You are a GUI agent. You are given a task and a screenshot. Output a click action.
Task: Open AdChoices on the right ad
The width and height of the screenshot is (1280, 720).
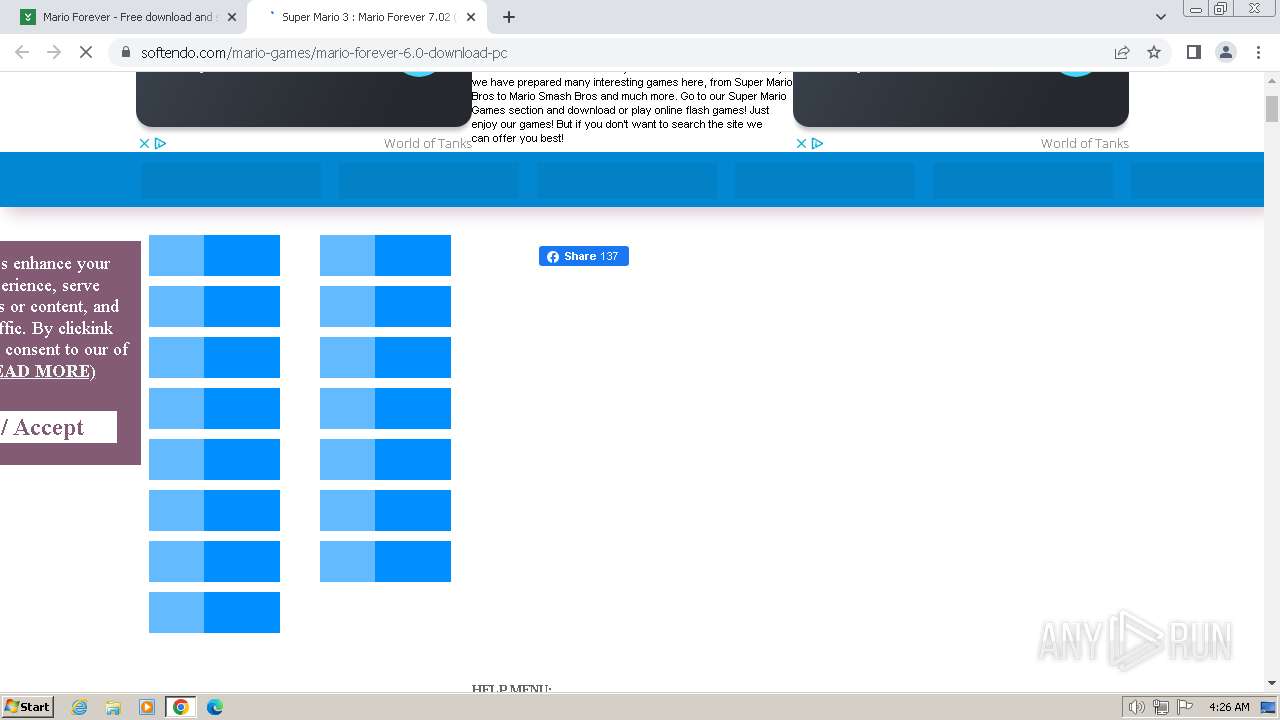817,143
